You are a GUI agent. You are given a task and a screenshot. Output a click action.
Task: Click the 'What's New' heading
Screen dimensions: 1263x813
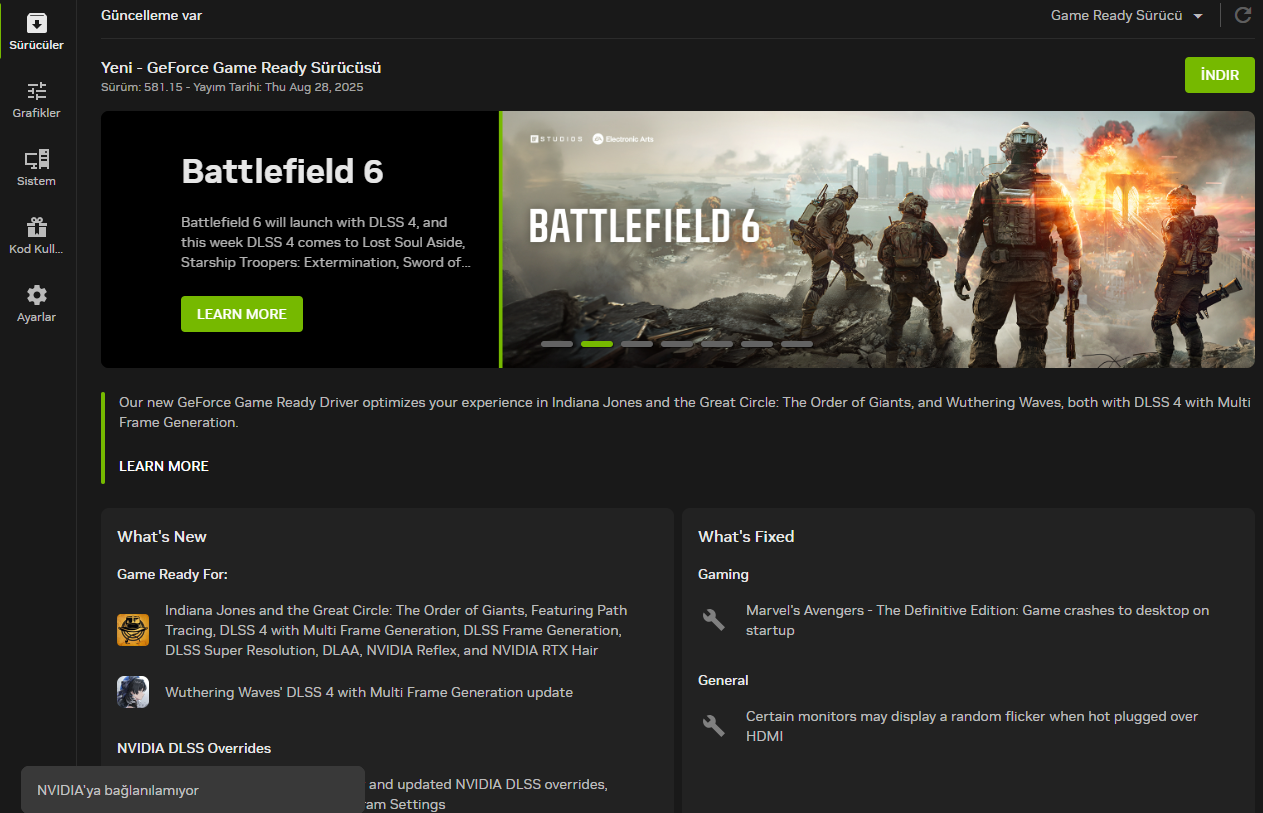click(x=162, y=537)
